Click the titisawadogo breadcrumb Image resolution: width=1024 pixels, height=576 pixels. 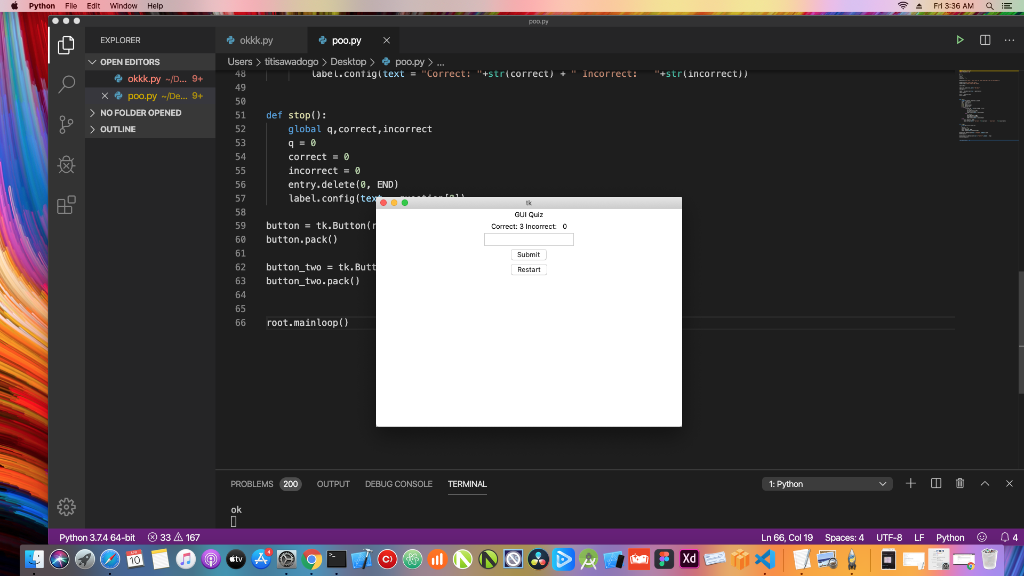291,62
